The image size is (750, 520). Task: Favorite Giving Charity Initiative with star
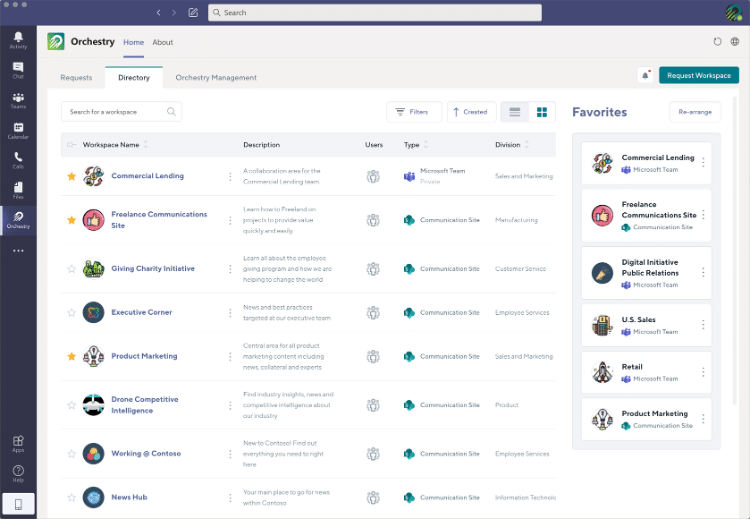(x=72, y=269)
